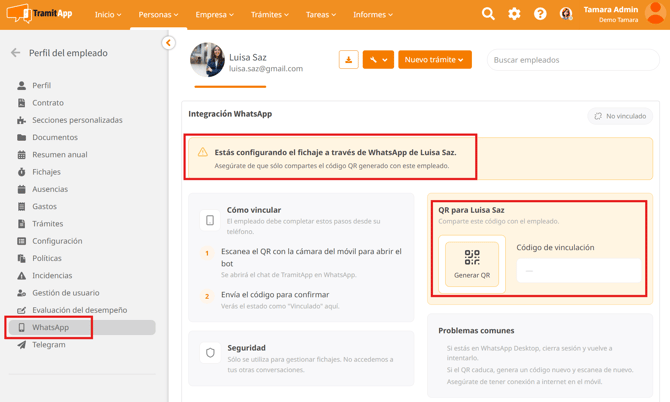Open the Personas menu

click(158, 15)
